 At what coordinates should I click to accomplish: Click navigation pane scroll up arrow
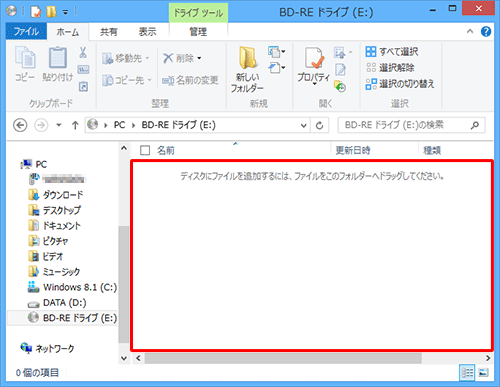(124, 148)
